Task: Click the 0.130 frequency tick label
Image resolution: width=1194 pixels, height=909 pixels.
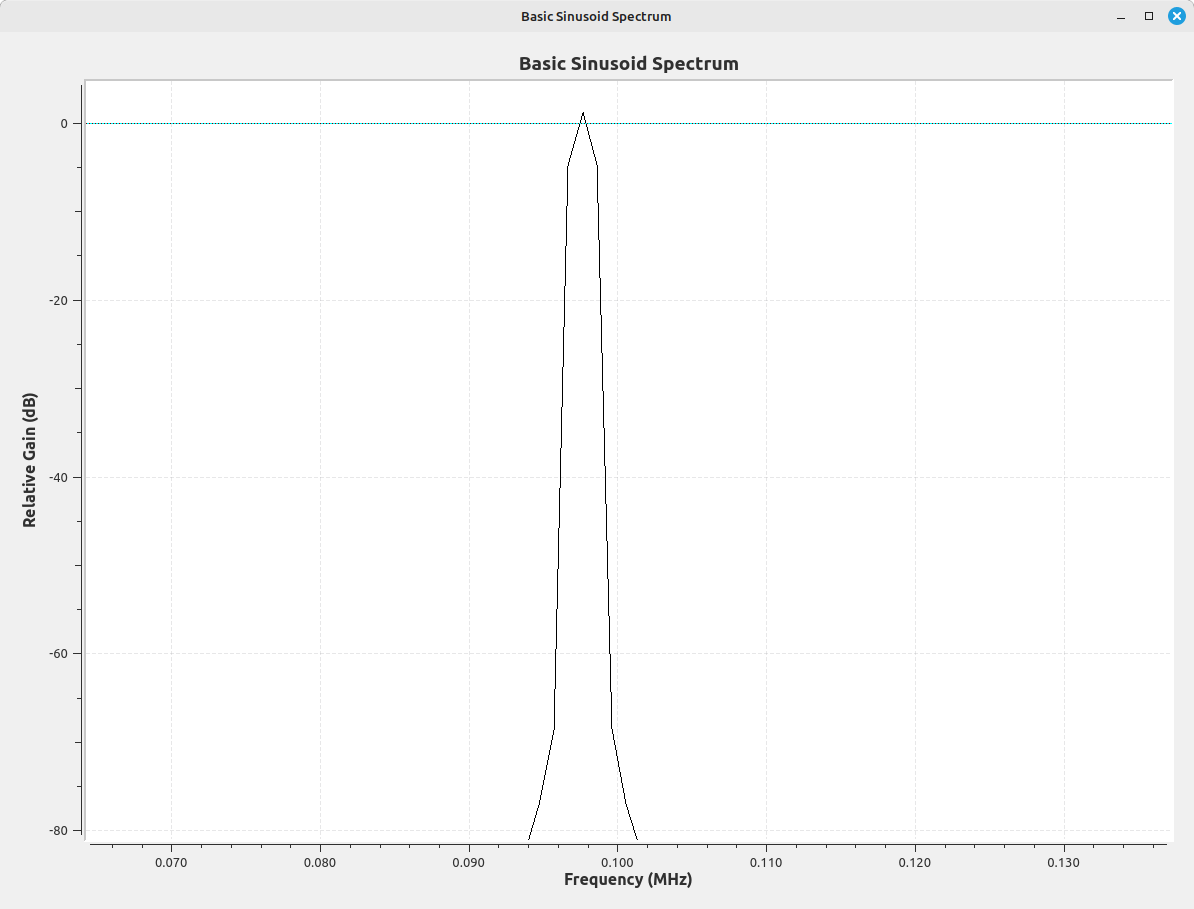Action: 1064,861
